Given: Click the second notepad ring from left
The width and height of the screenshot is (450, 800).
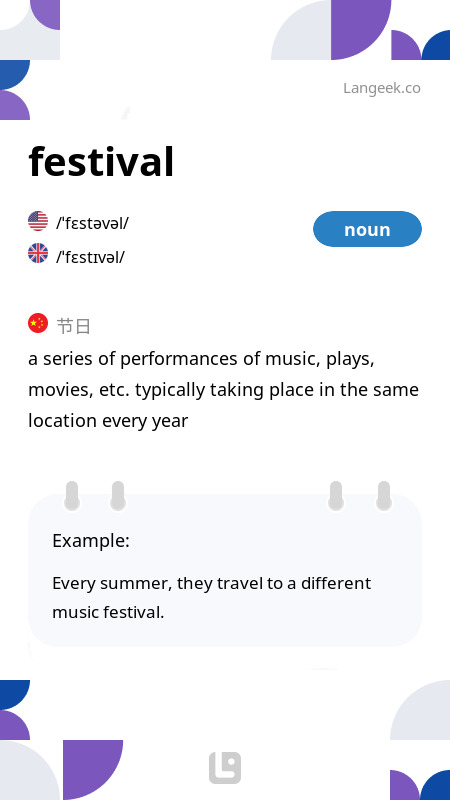Looking at the screenshot, I should click(118, 496).
